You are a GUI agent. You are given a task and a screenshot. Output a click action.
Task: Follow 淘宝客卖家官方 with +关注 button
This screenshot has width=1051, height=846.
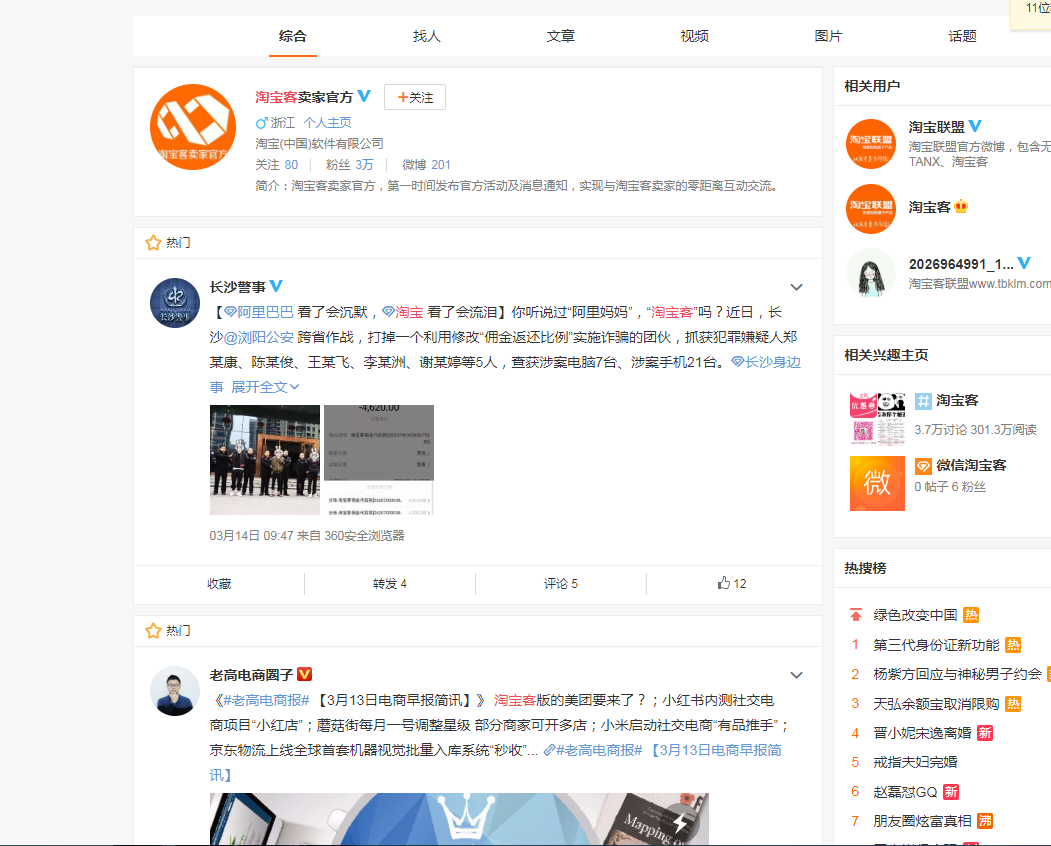coord(415,97)
